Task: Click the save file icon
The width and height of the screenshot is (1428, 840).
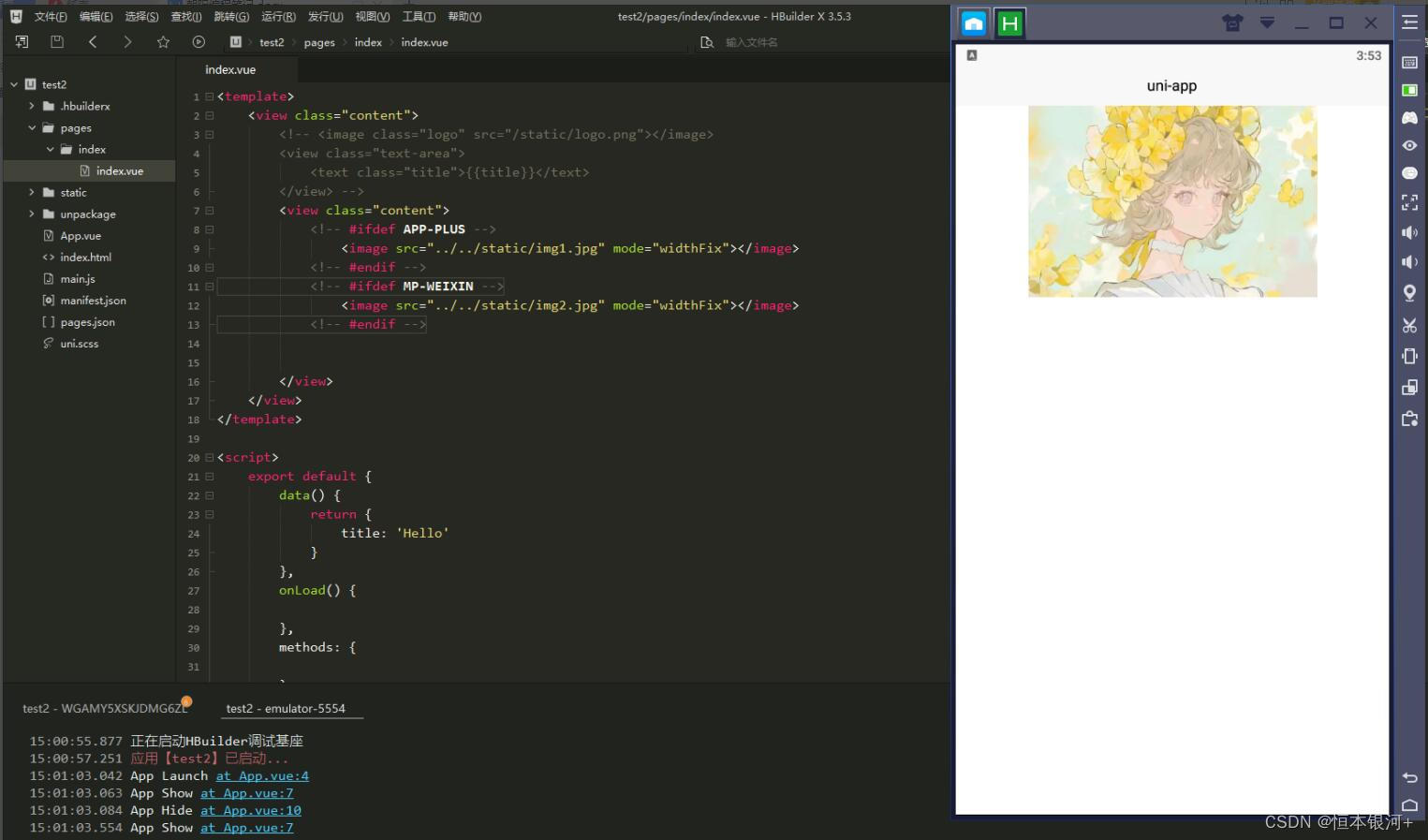Action: click(57, 42)
